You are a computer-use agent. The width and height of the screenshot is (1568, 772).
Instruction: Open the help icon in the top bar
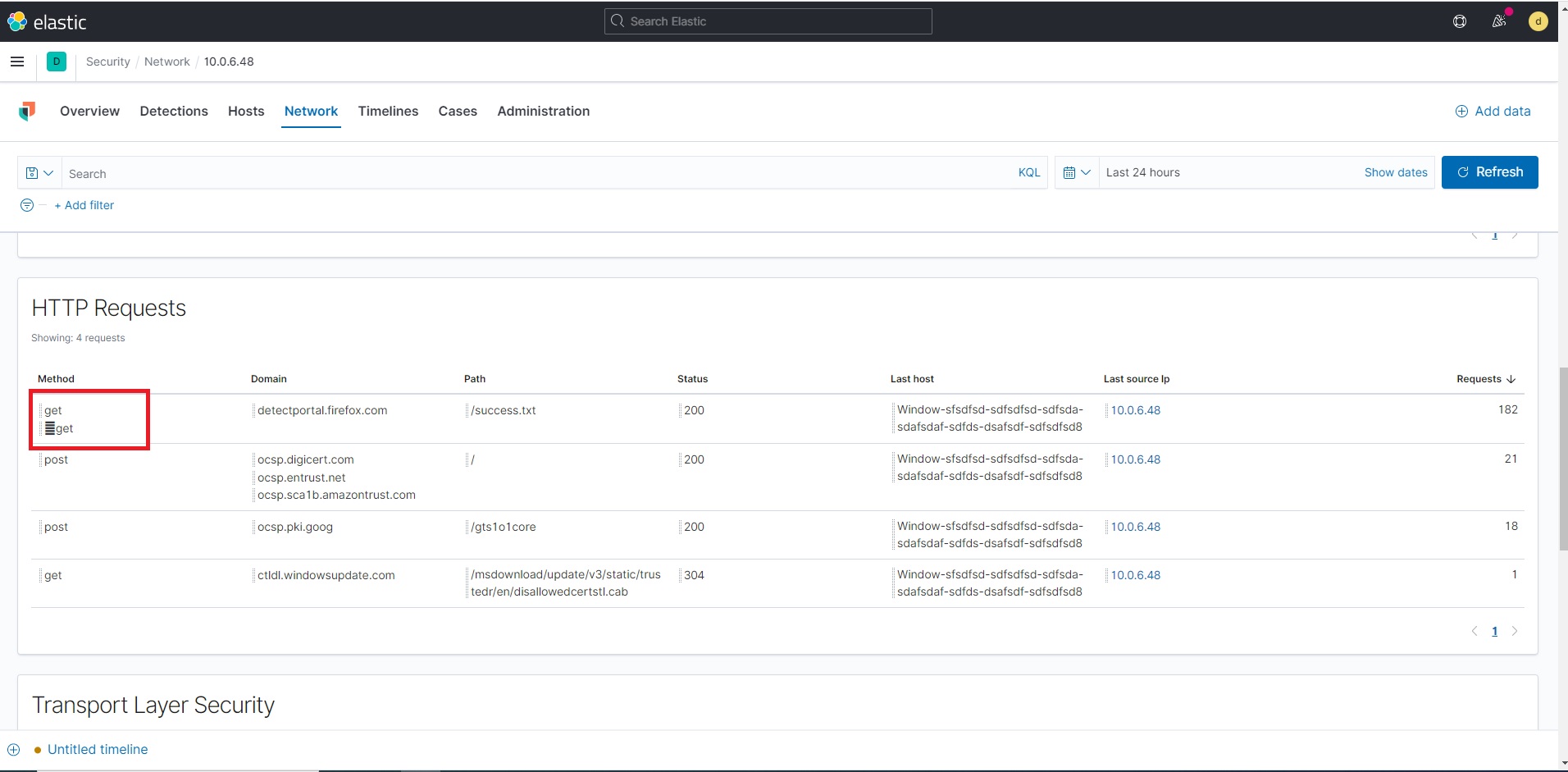[1459, 21]
